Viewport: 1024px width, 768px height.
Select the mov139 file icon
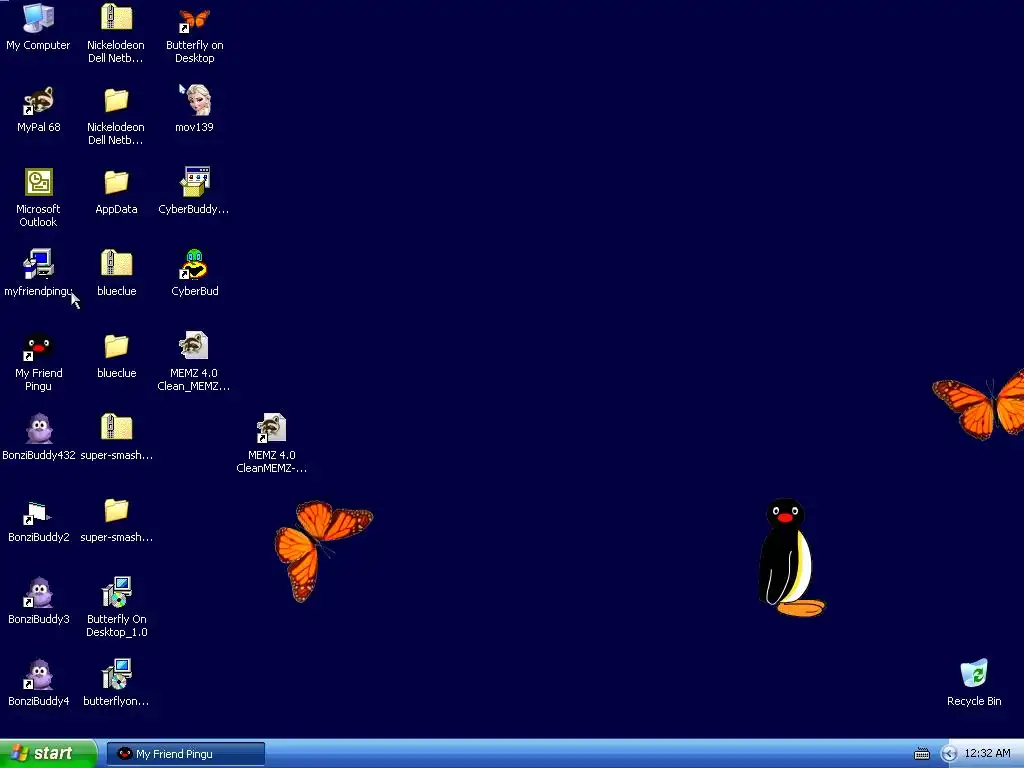click(x=195, y=100)
